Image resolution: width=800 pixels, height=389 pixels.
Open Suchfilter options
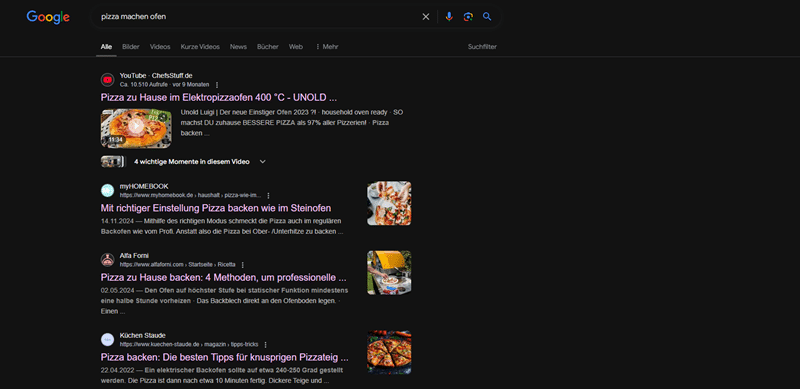point(482,46)
